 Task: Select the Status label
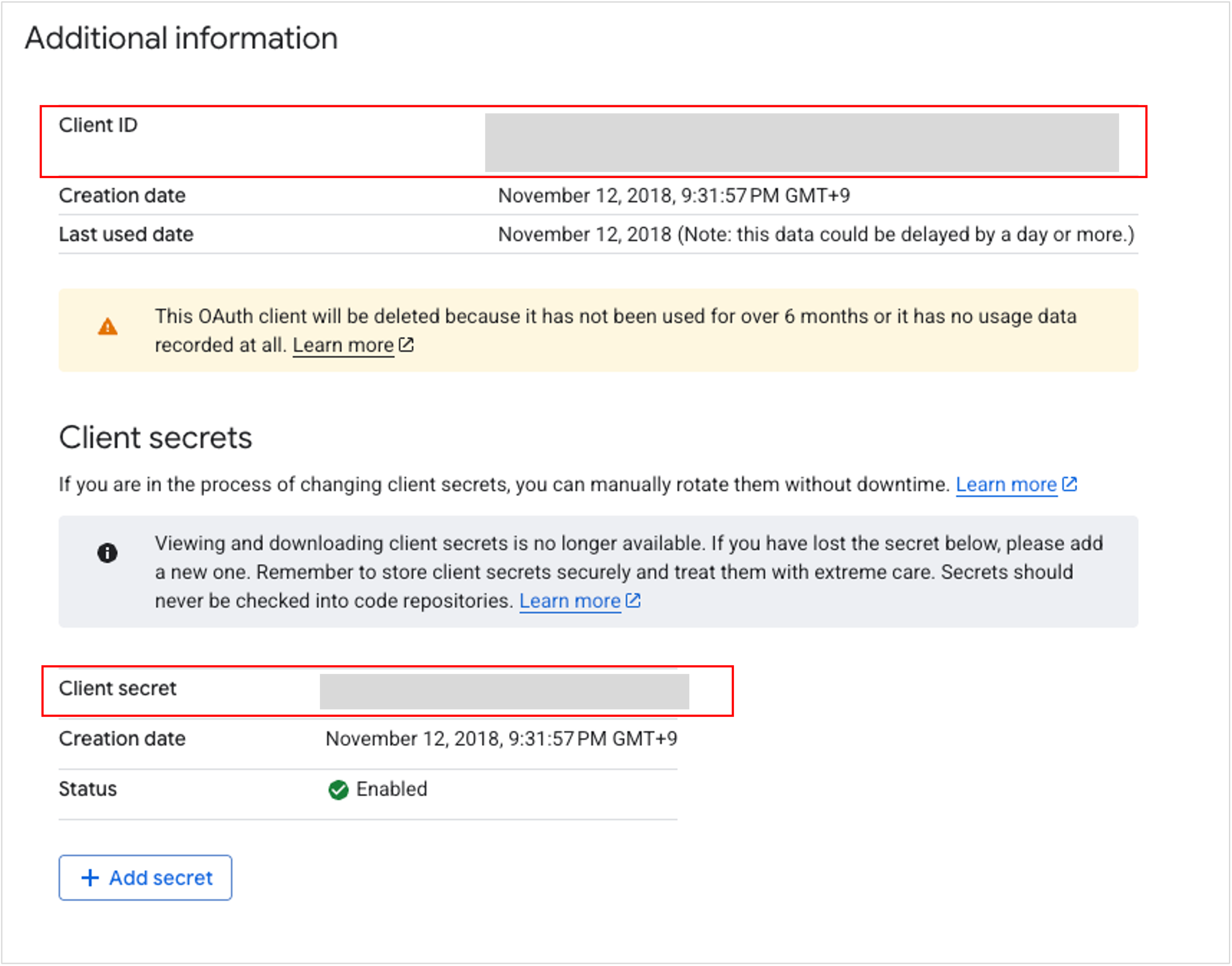(x=87, y=789)
